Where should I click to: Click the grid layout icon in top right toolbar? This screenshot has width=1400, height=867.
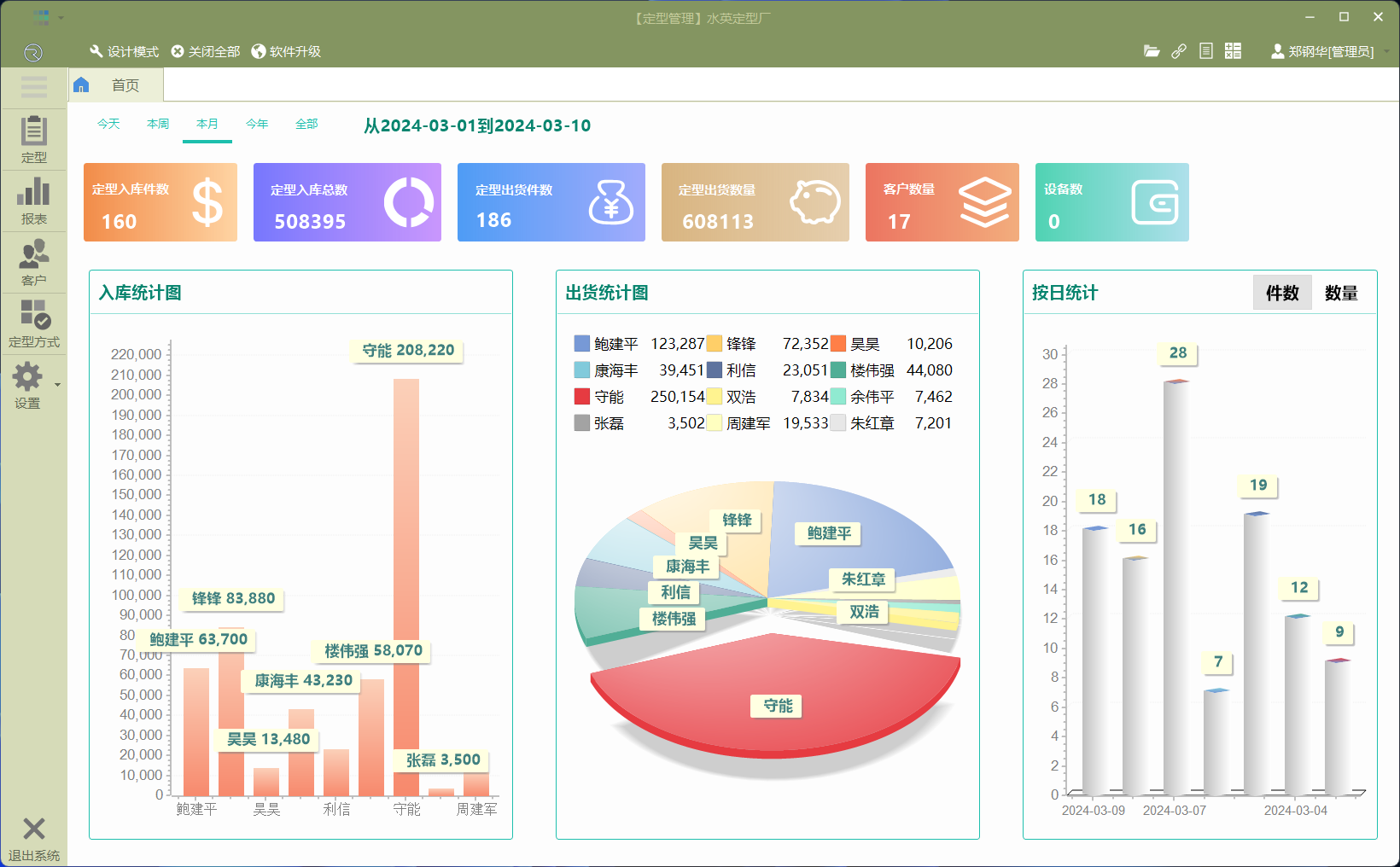(x=1233, y=51)
